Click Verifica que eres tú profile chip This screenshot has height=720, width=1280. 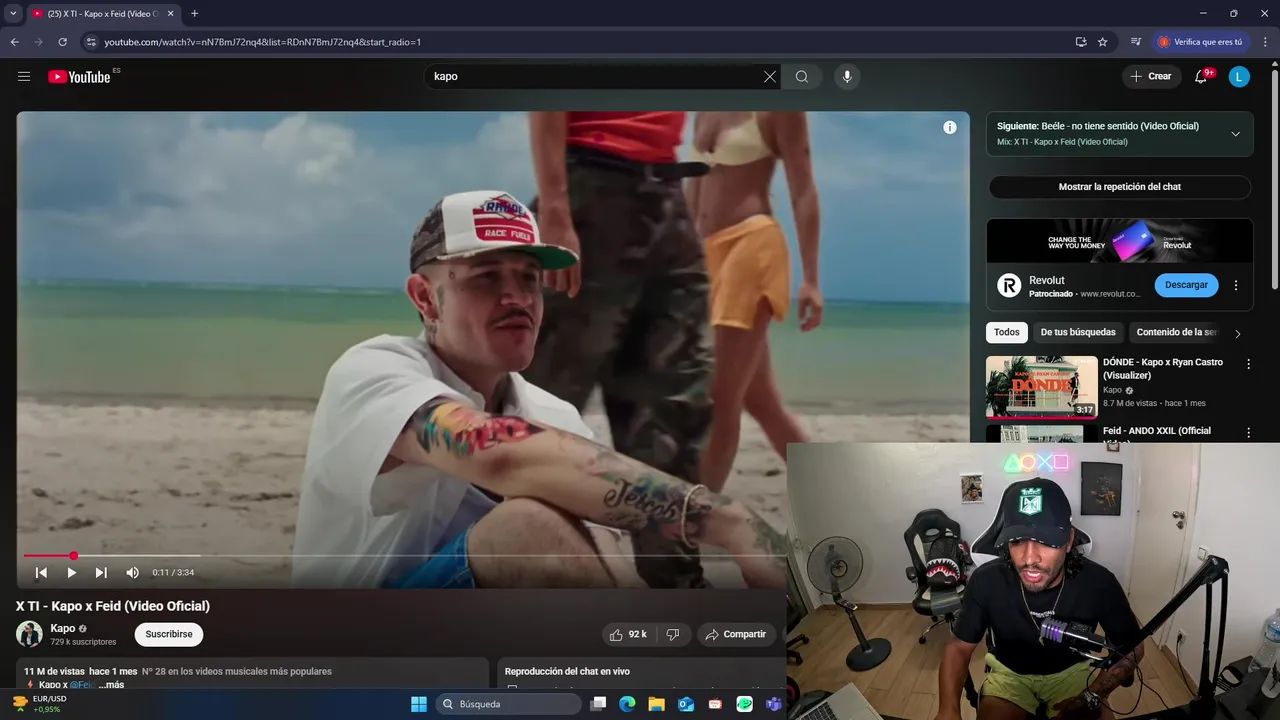point(1201,42)
